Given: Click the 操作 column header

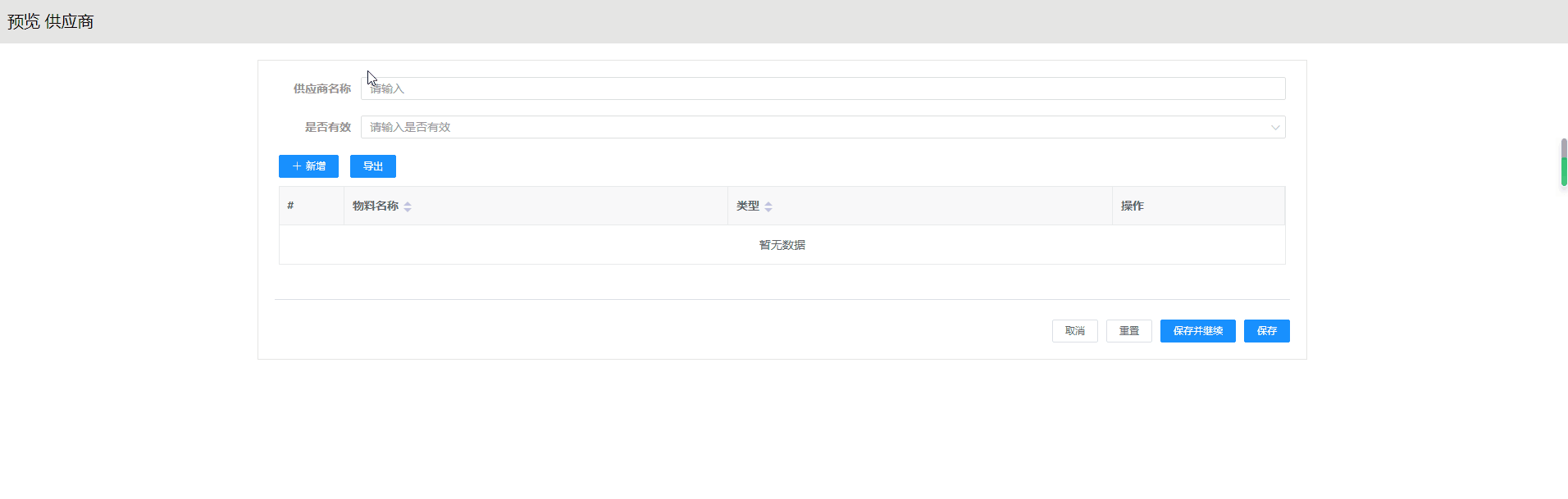Looking at the screenshot, I should tap(1132, 206).
